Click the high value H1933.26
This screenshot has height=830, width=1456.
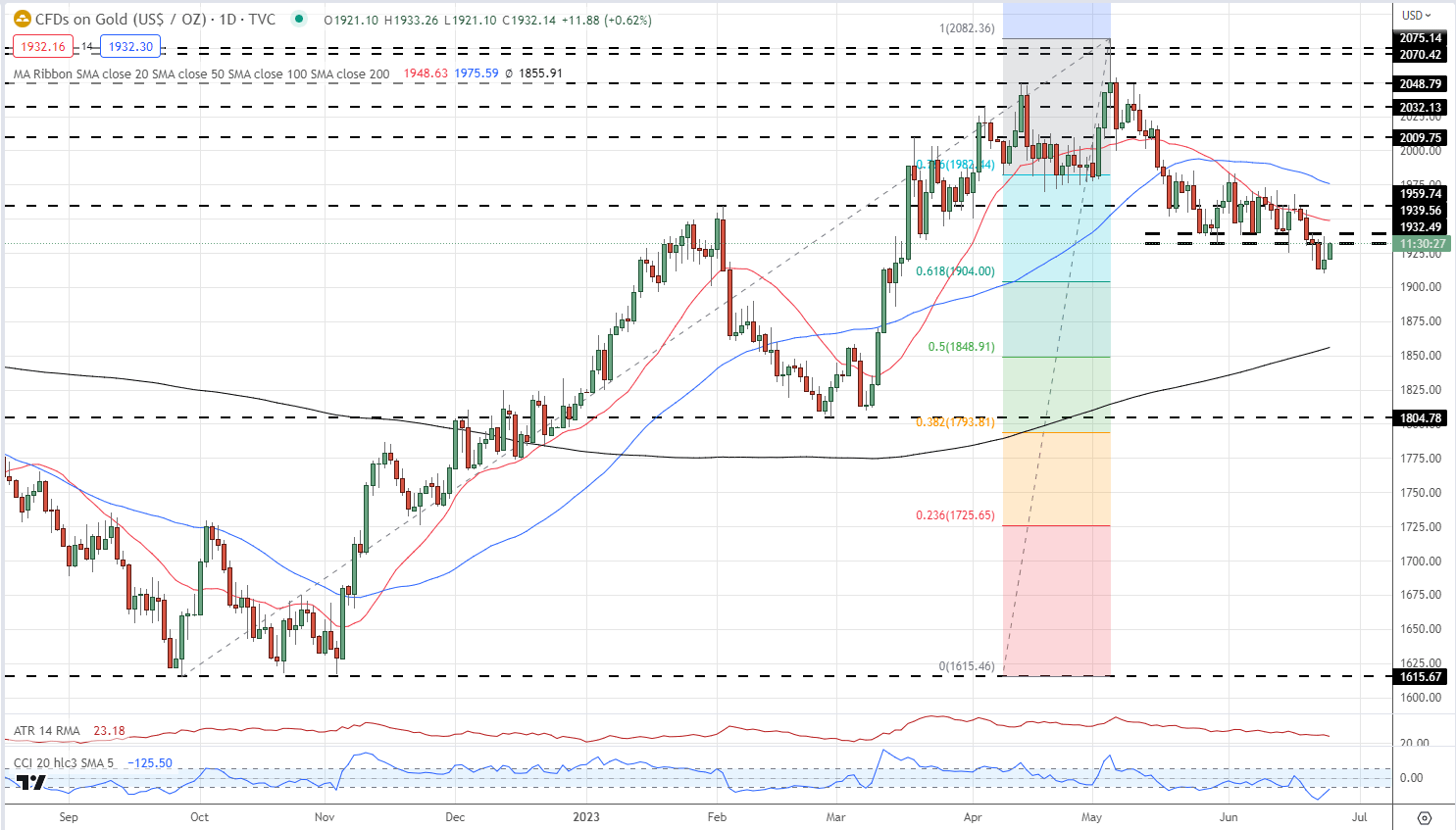click(x=411, y=20)
